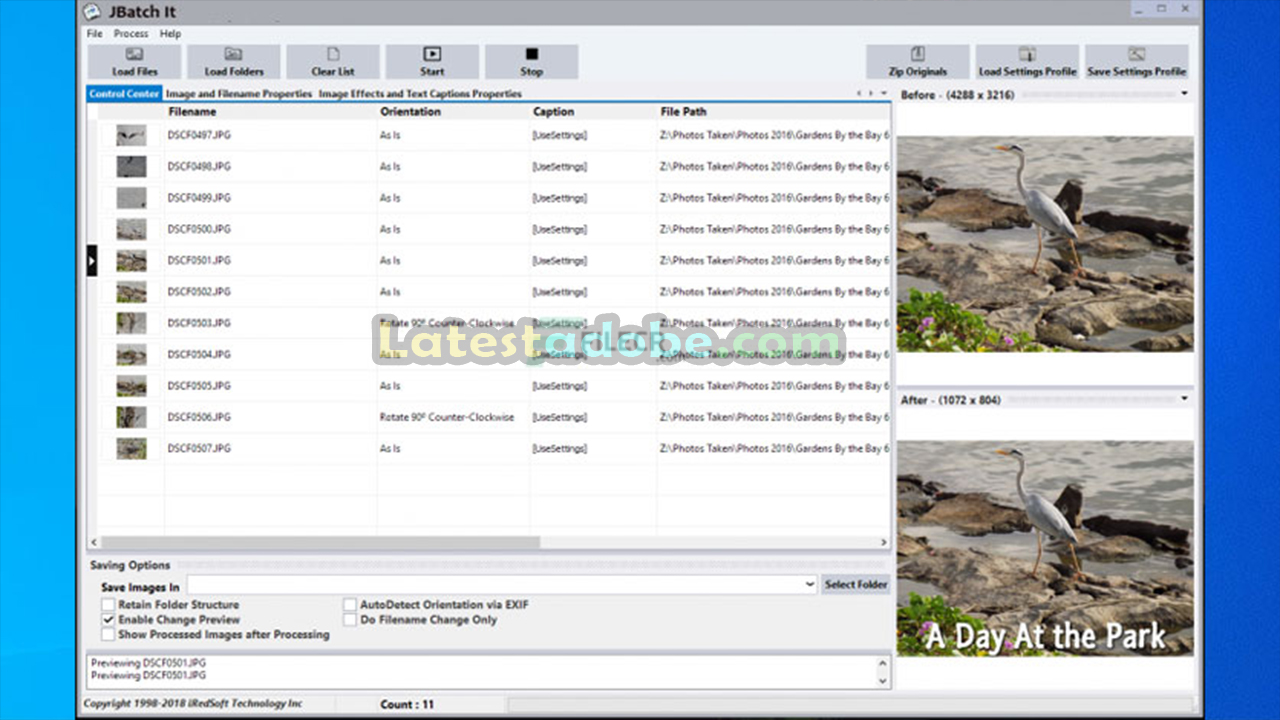1280x720 pixels.
Task: Click Load Settings Profile
Action: click(1027, 61)
